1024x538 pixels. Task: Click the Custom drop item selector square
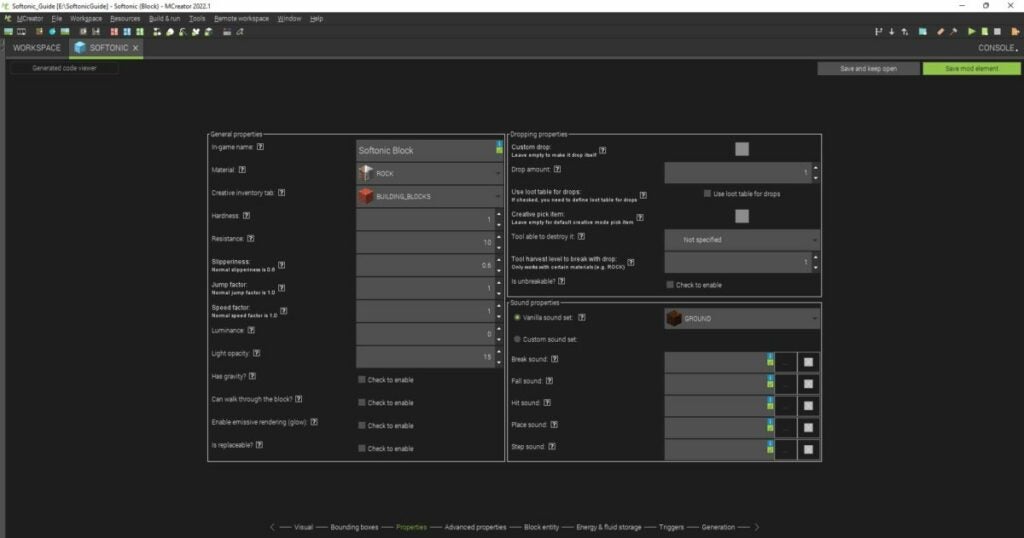click(742, 149)
